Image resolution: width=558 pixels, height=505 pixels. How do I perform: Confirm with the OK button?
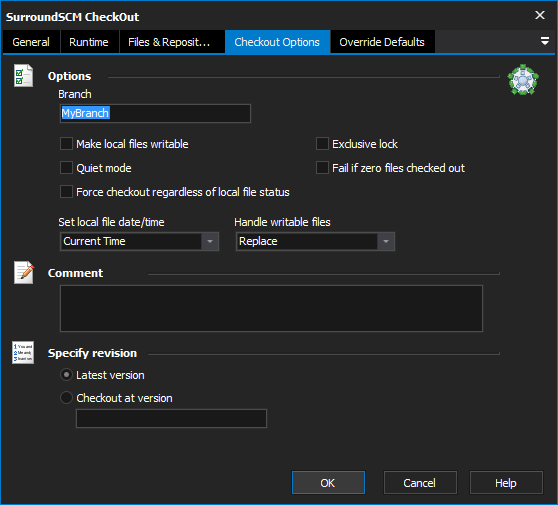[x=328, y=483]
